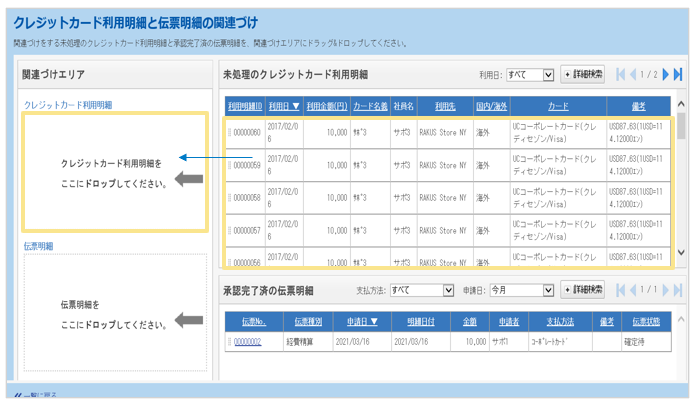The image size is (696, 404).
Task: Jump to first page of credit card statements
Action: point(621,75)
